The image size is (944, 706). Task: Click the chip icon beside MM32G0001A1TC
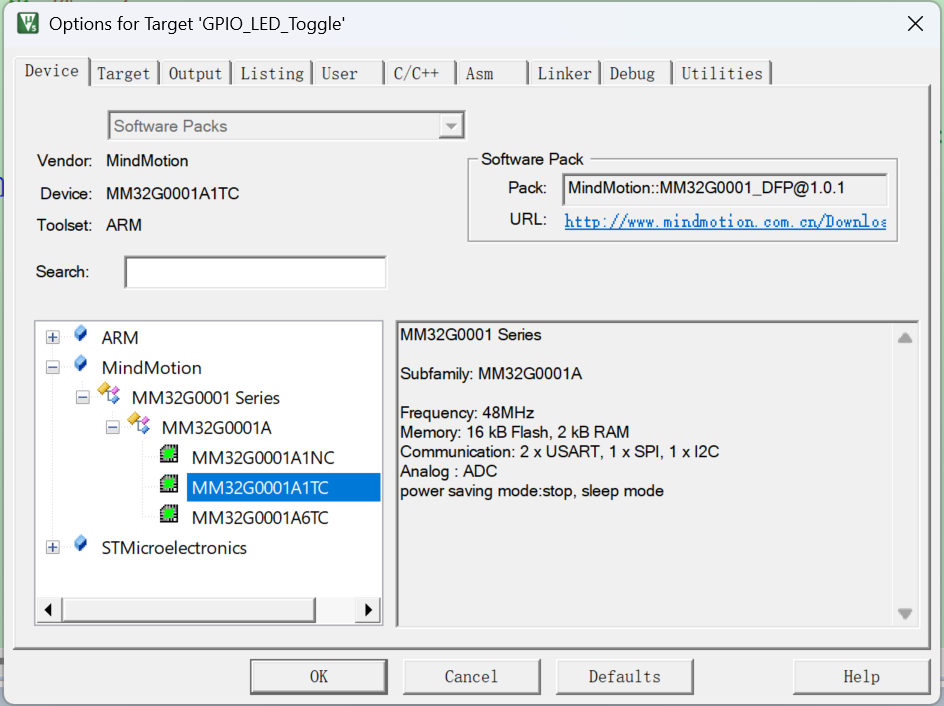(x=170, y=487)
